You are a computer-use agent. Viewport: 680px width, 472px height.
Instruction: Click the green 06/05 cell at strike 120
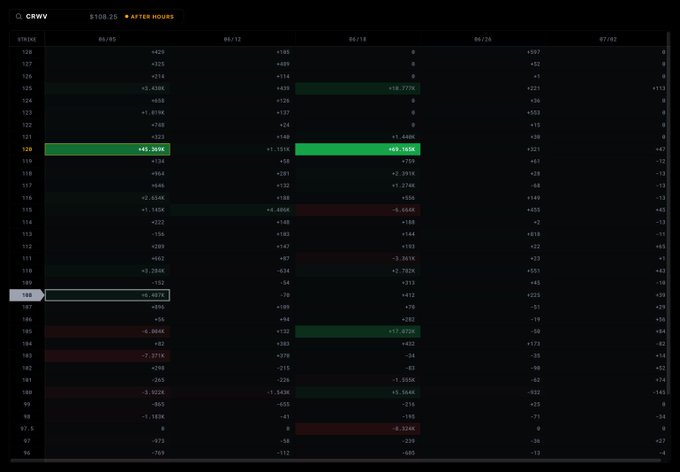(108, 149)
